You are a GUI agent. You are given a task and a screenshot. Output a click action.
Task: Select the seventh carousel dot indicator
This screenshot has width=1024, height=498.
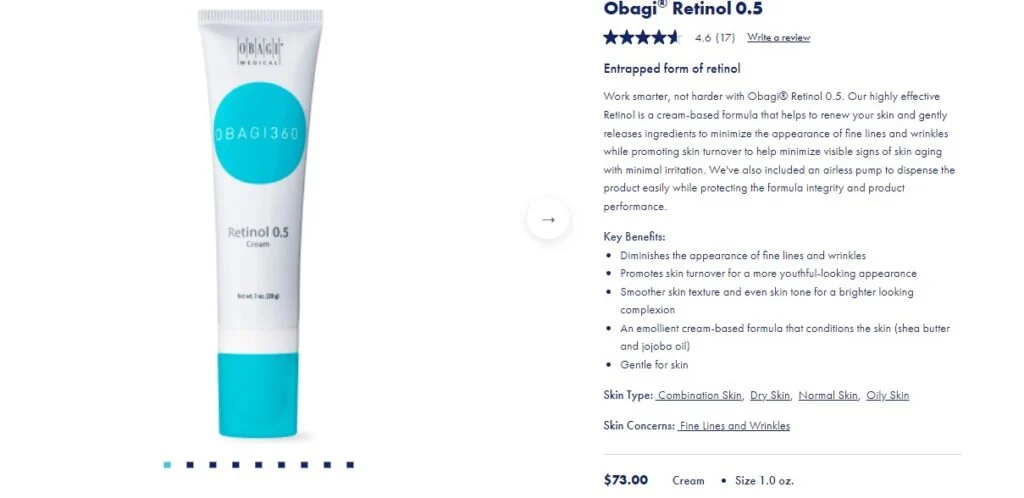tap(304, 465)
